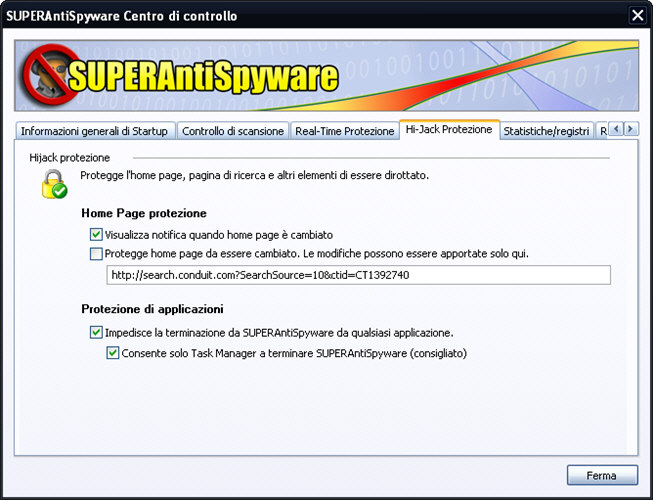This screenshot has width=653, height=500.
Task: Click the Protegge l'home page description text
Action: click(254, 175)
